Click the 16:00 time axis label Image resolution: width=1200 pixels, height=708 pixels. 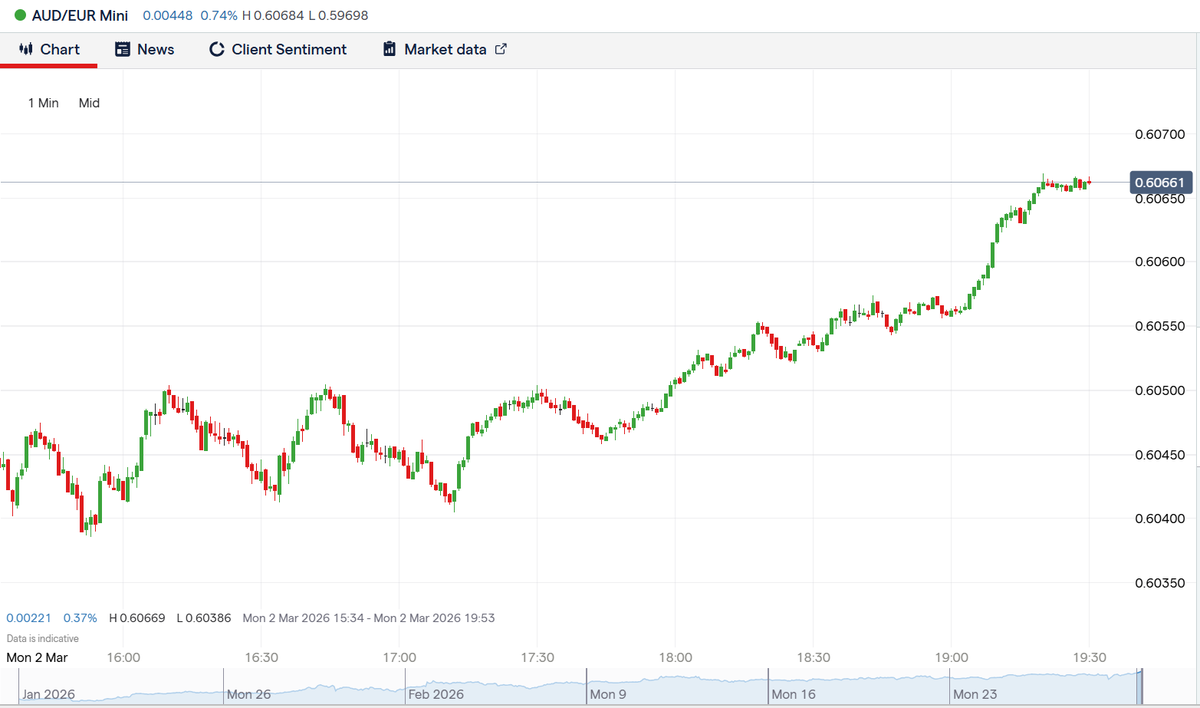tap(123, 657)
